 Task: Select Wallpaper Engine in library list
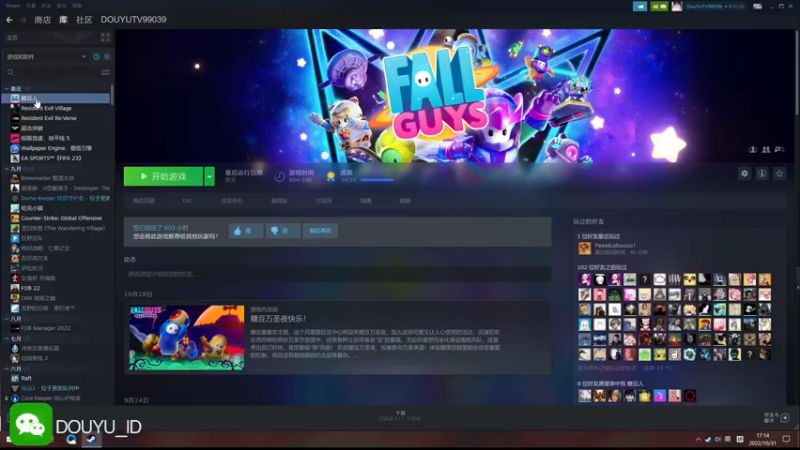(x=56, y=148)
